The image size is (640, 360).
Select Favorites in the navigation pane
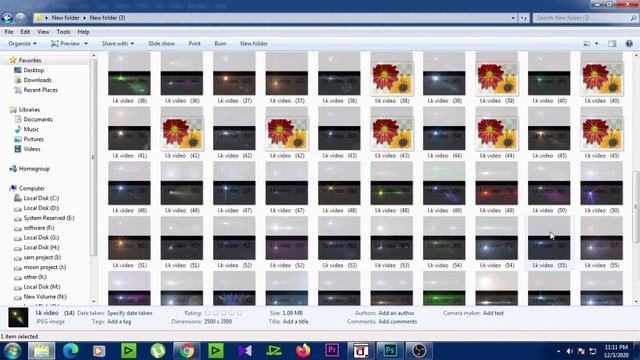click(x=30, y=60)
